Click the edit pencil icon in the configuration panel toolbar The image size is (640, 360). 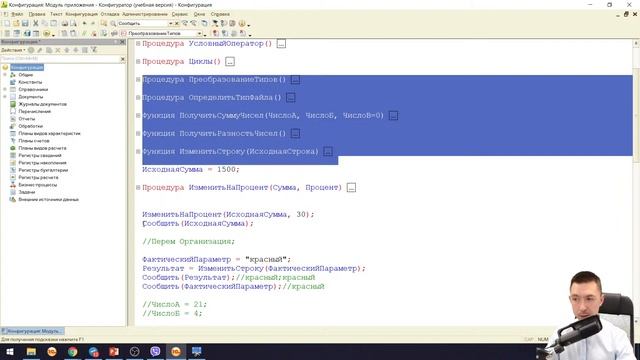pyautogui.click(x=40, y=50)
